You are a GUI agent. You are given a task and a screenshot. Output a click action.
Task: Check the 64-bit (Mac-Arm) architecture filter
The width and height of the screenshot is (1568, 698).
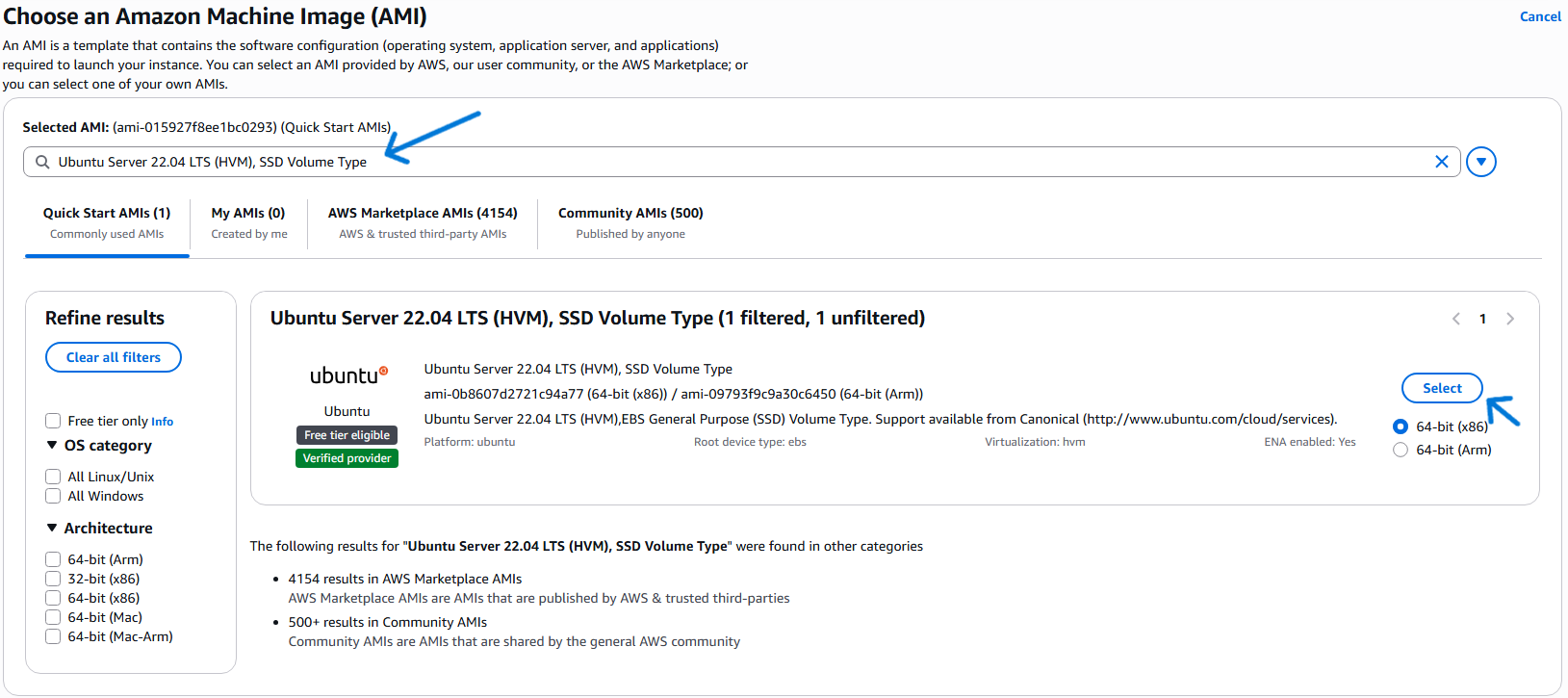[53, 636]
